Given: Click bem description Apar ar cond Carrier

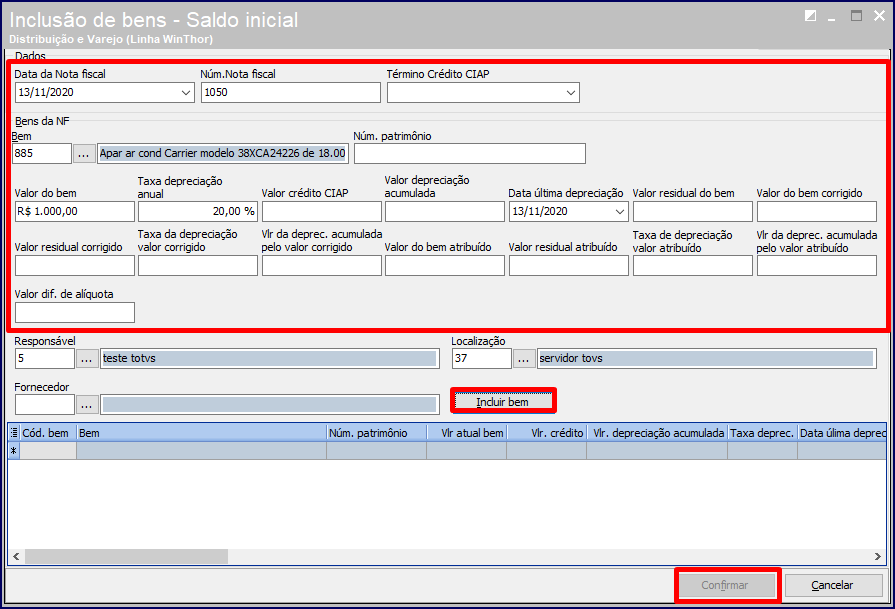Looking at the screenshot, I should pos(223,154).
